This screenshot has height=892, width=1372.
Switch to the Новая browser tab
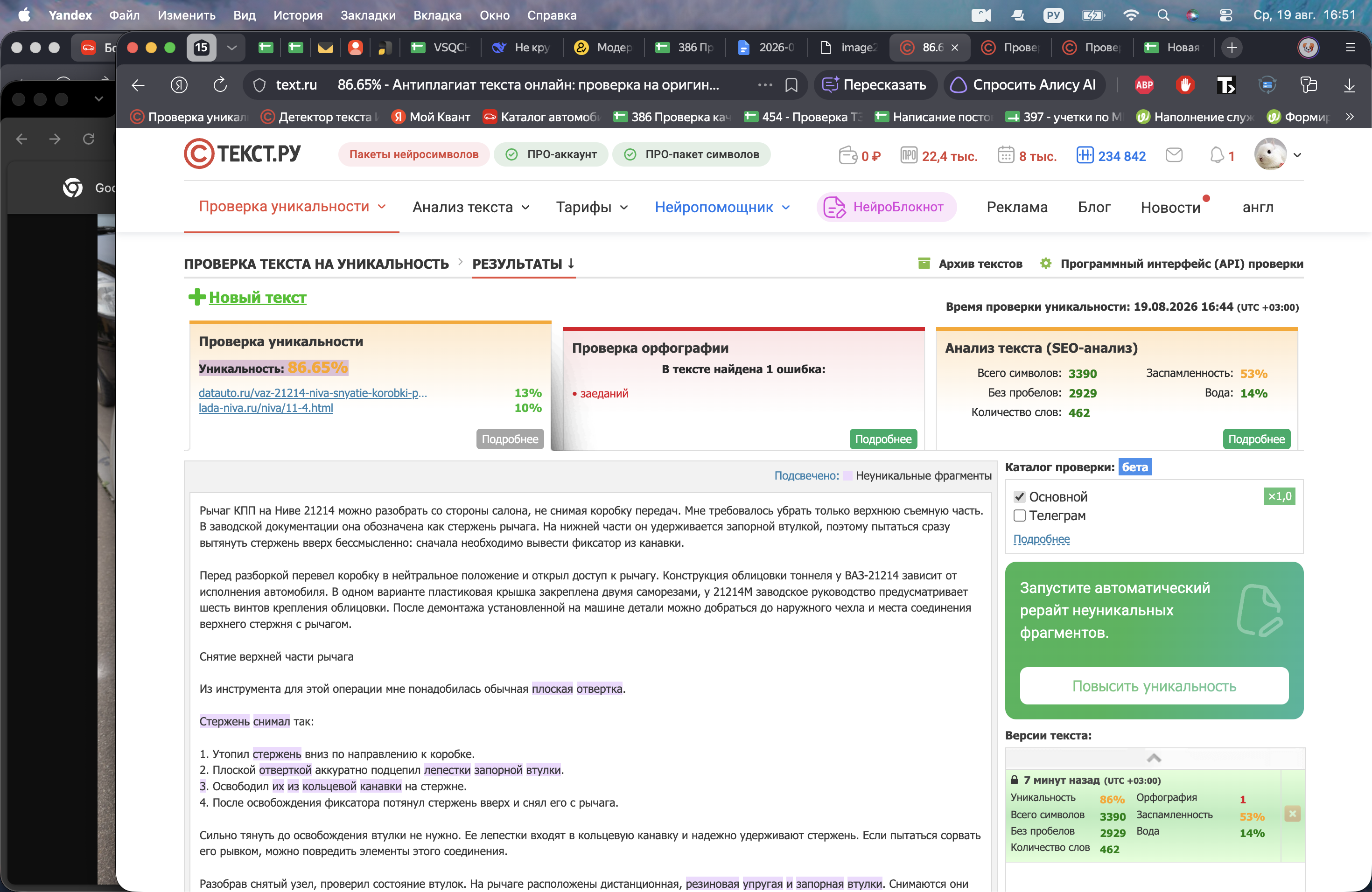(x=1173, y=47)
